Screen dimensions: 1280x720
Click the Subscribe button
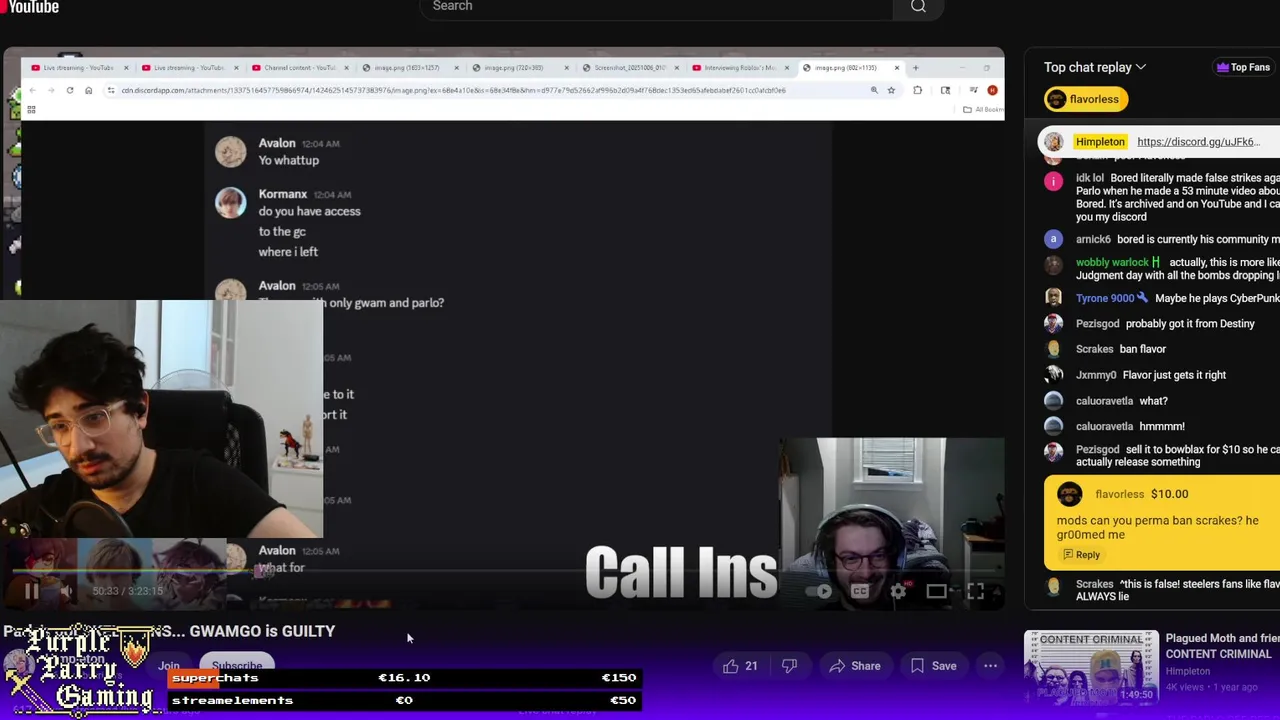237,666
